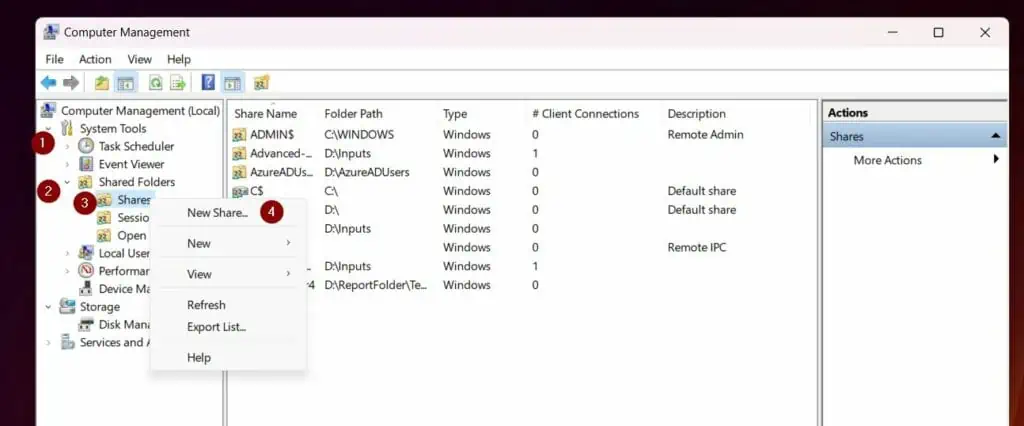This screenshot has height=426, width=1024.
Task: Toggle the Show/Hide Console Tree toolbar icon
Action: tap(125, 83)
